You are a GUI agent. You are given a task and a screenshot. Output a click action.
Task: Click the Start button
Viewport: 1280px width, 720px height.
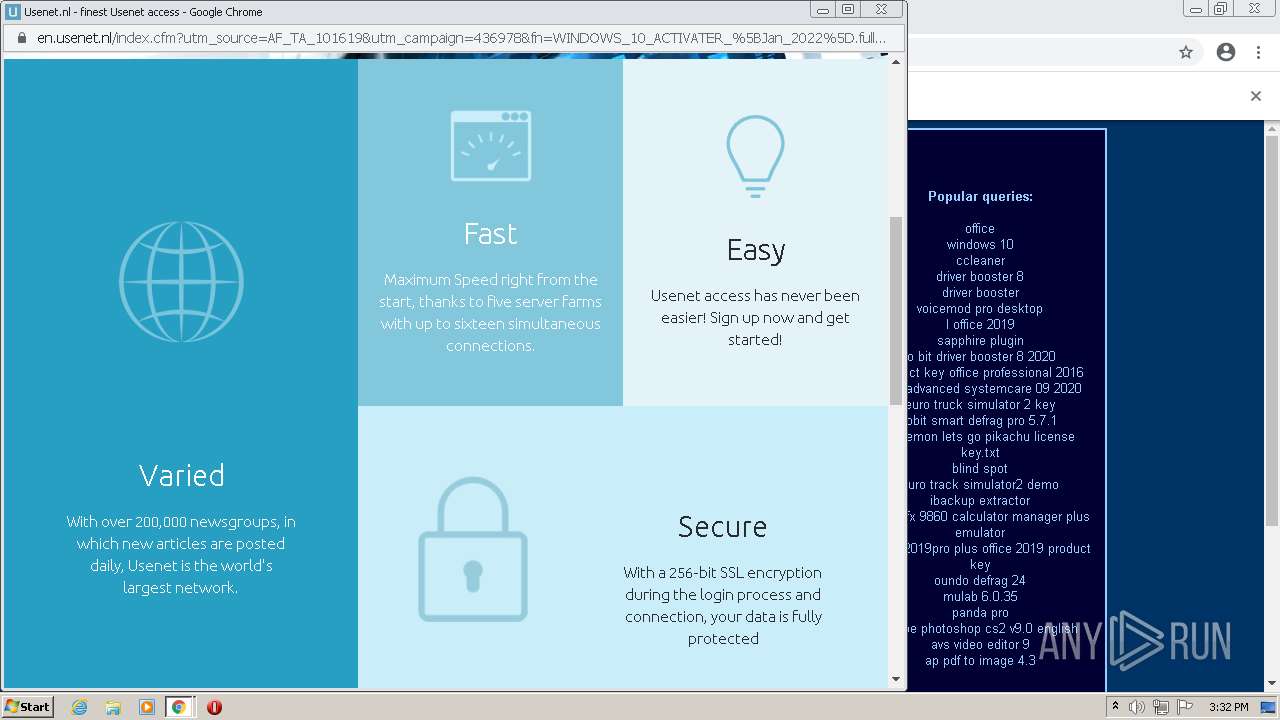point(28,707)
